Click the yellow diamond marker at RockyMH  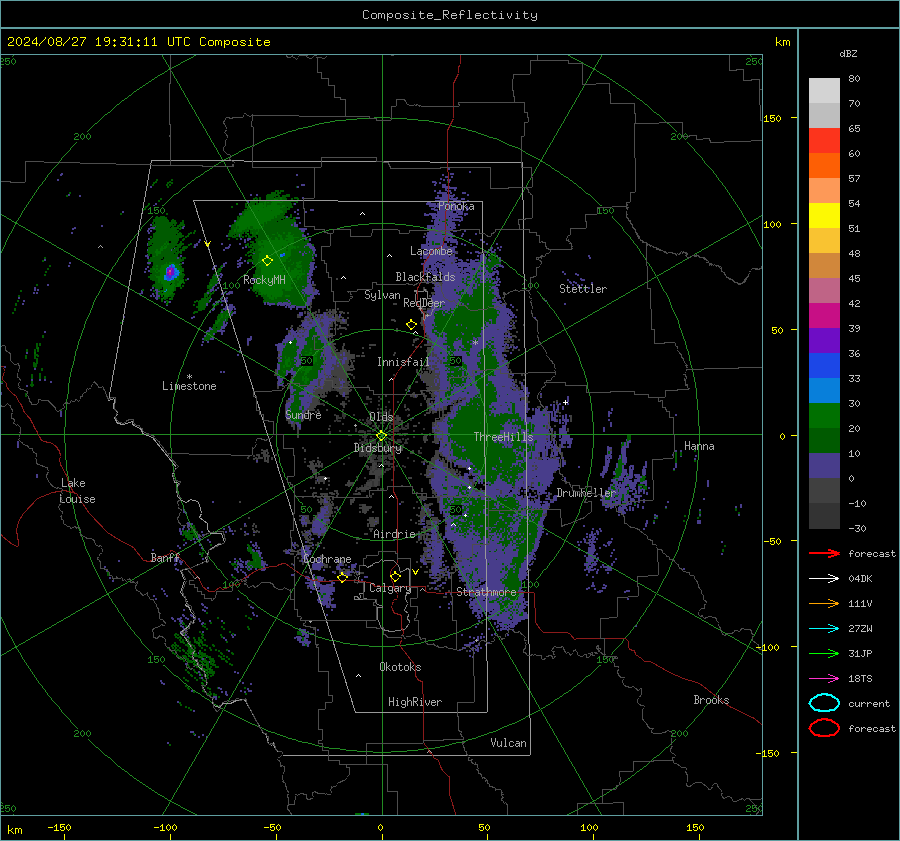click(x=267, y=261)
